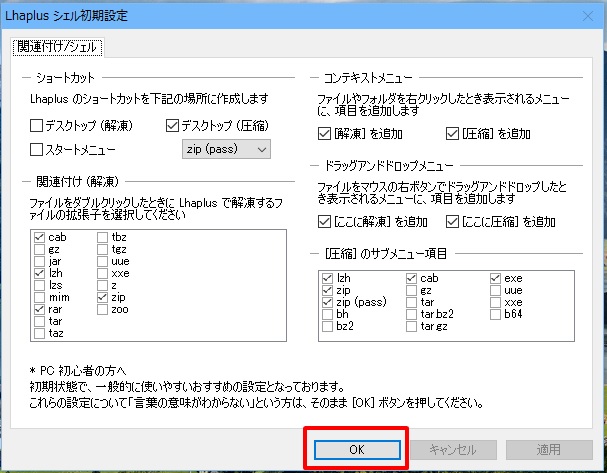The image size is (607, 473).
Task: Close the Lhaplus シェル初期設定 dialog
Action: click(588, 16)
